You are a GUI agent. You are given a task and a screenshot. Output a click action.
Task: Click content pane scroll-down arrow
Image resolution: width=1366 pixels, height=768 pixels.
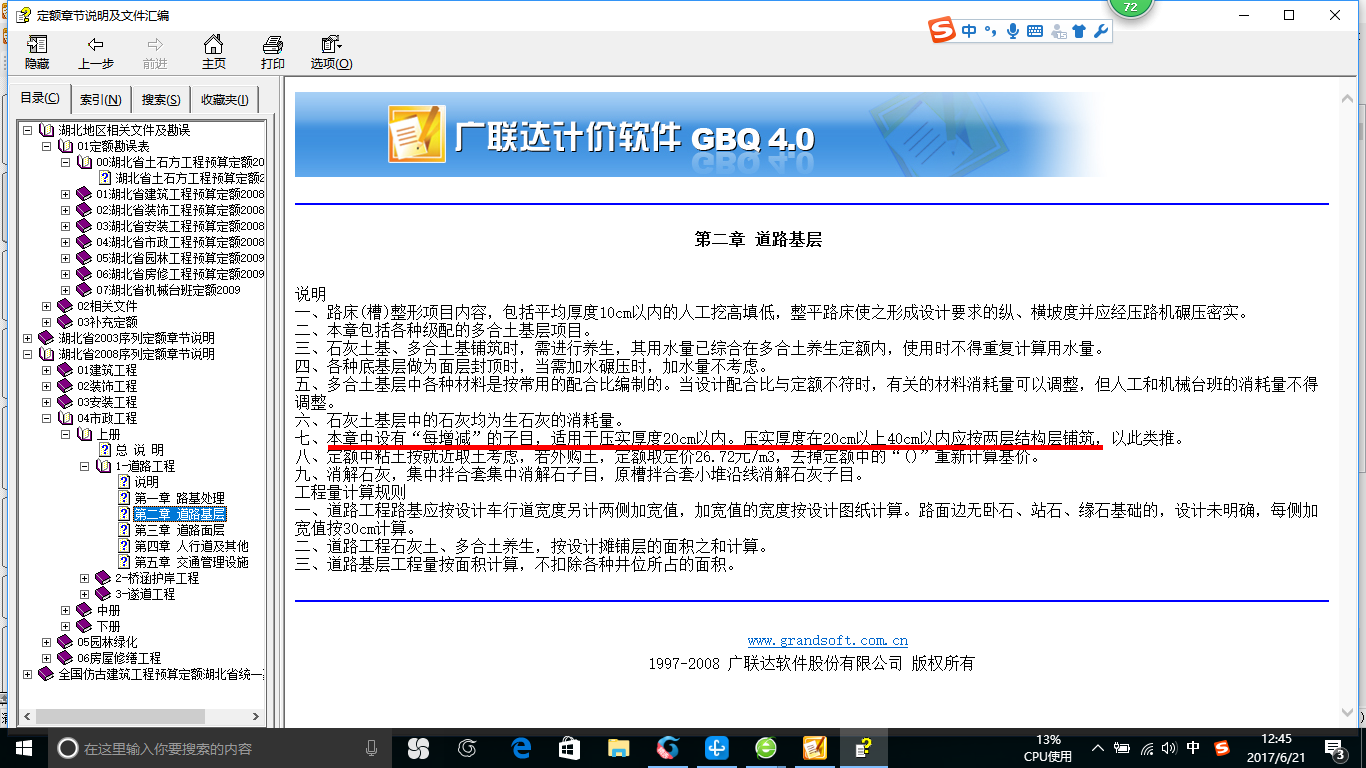(x=1349, y=713)
